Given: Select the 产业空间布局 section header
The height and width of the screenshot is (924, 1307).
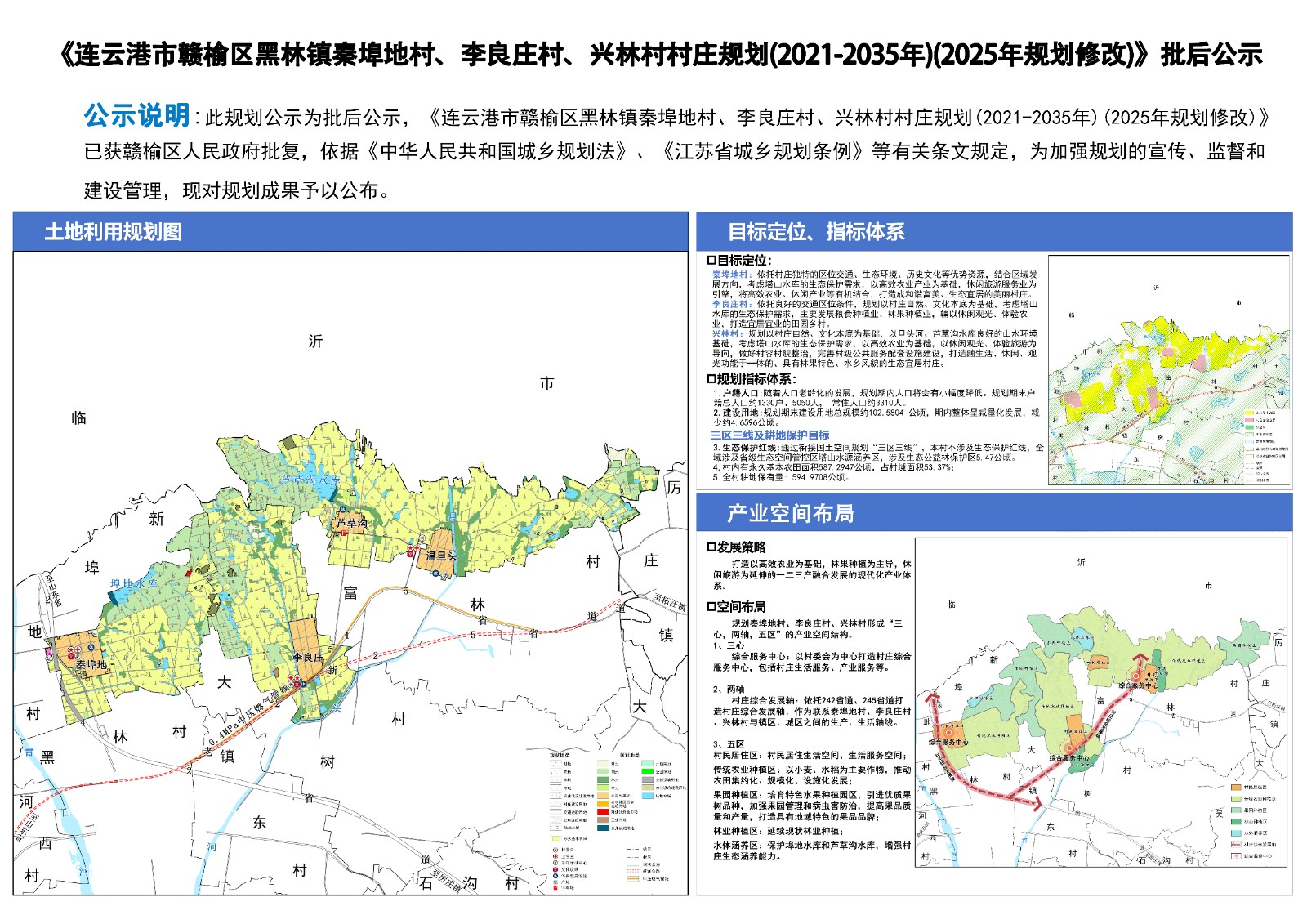Looking at the screenshot, I should tap(790, 513).
